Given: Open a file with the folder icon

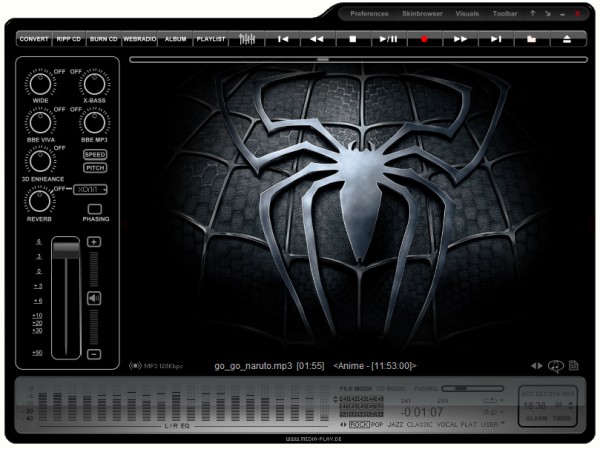Looking at the screenshot, I should point(532,39).
